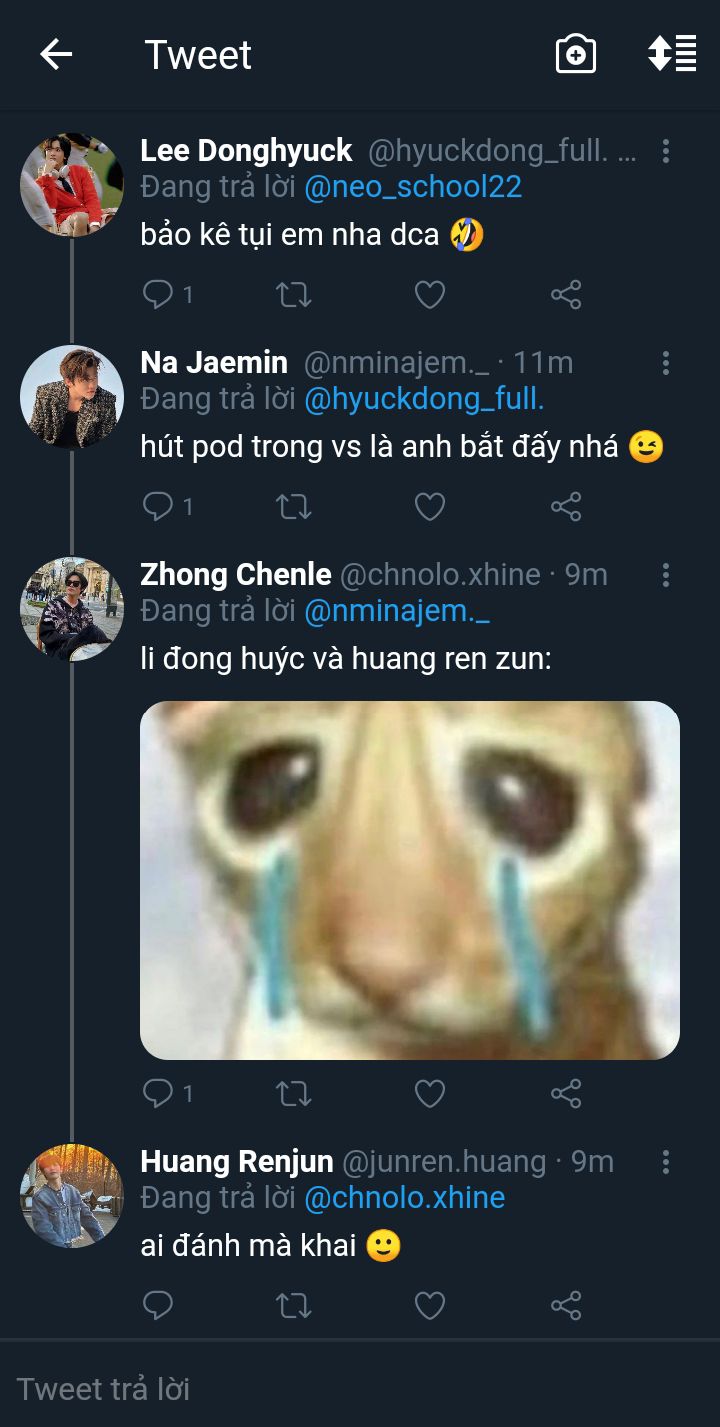Tap Na Jaemin's profile picture
Screen dimensions: 720x1427
pos(72,397)
